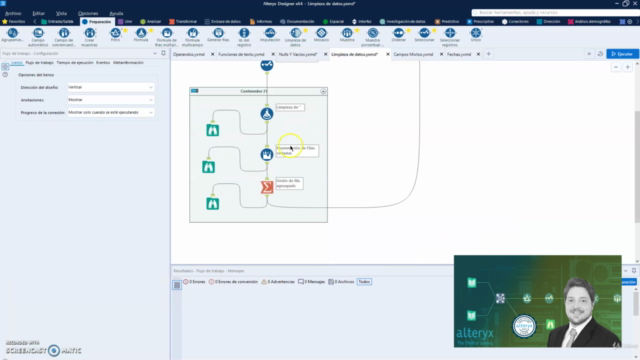Open the Vista menu

61,13
